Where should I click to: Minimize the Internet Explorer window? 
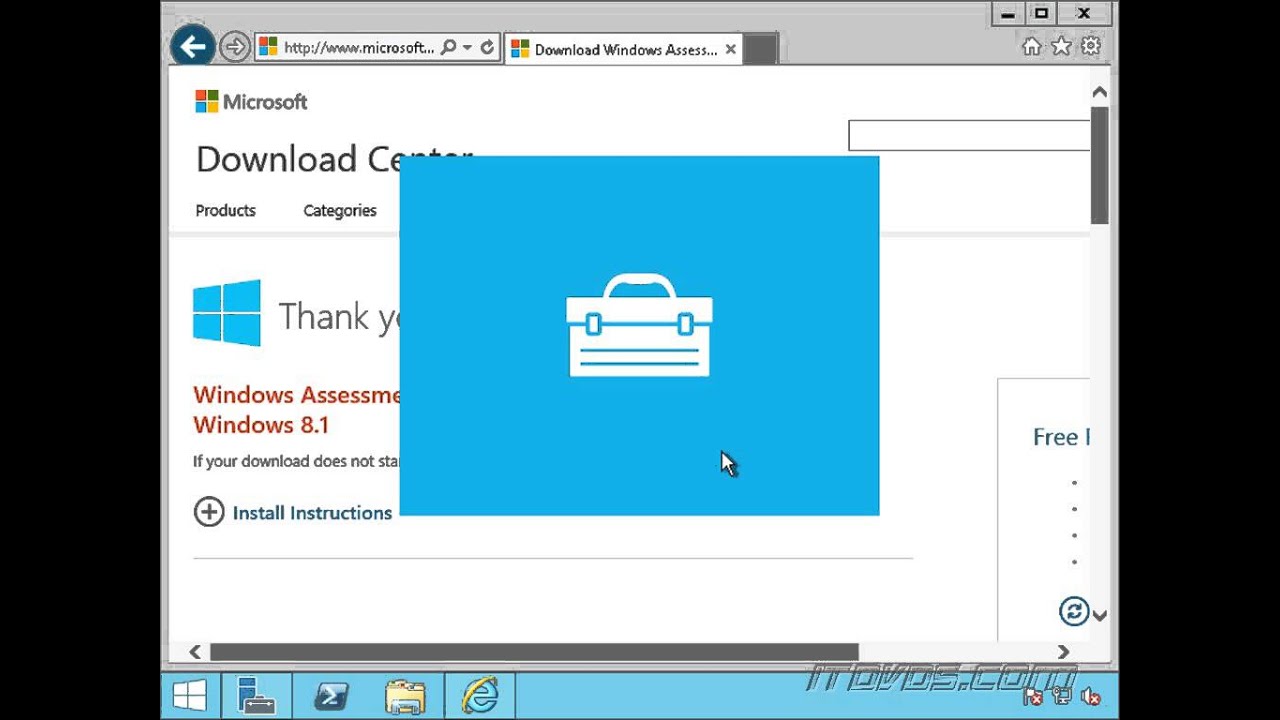click(x=1009, y=13)
